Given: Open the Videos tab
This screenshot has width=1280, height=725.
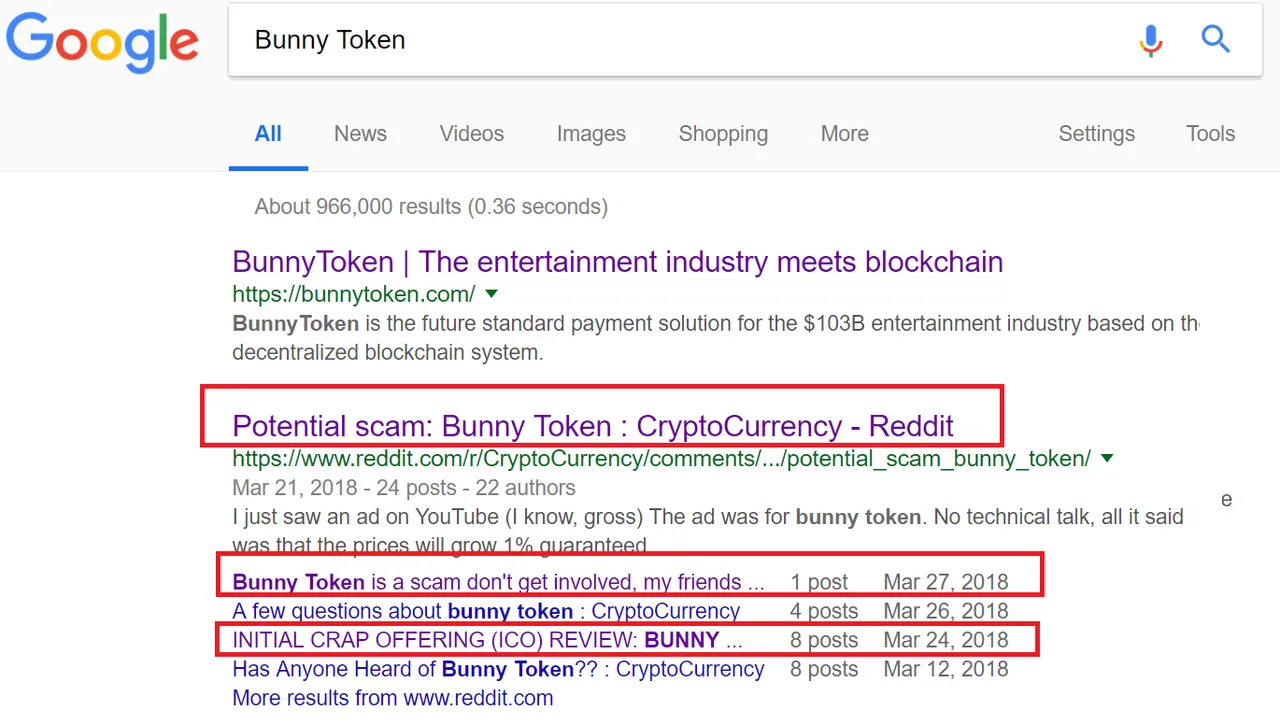Looking at the screenshot, I should tap(472, 134).
